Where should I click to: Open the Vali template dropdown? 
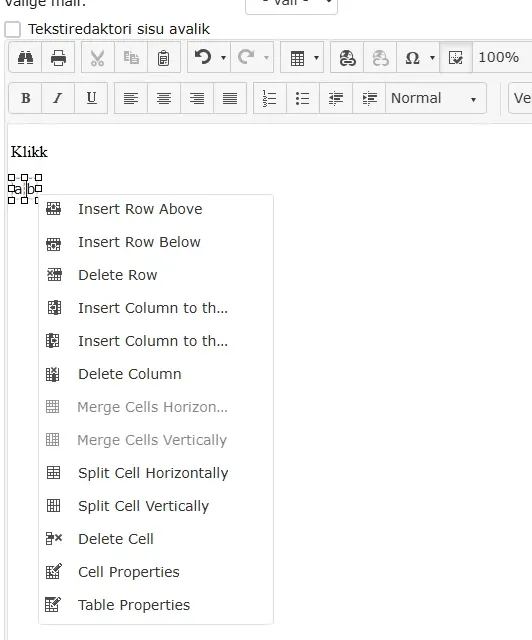tap(292, 5)
